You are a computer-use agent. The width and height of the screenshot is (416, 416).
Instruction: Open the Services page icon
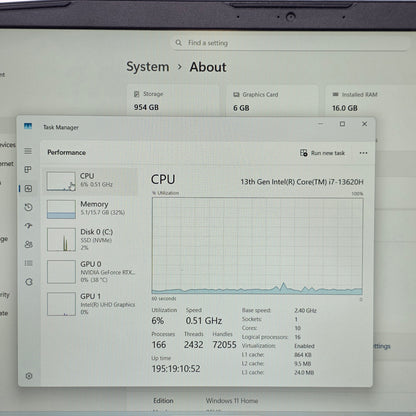29,282
